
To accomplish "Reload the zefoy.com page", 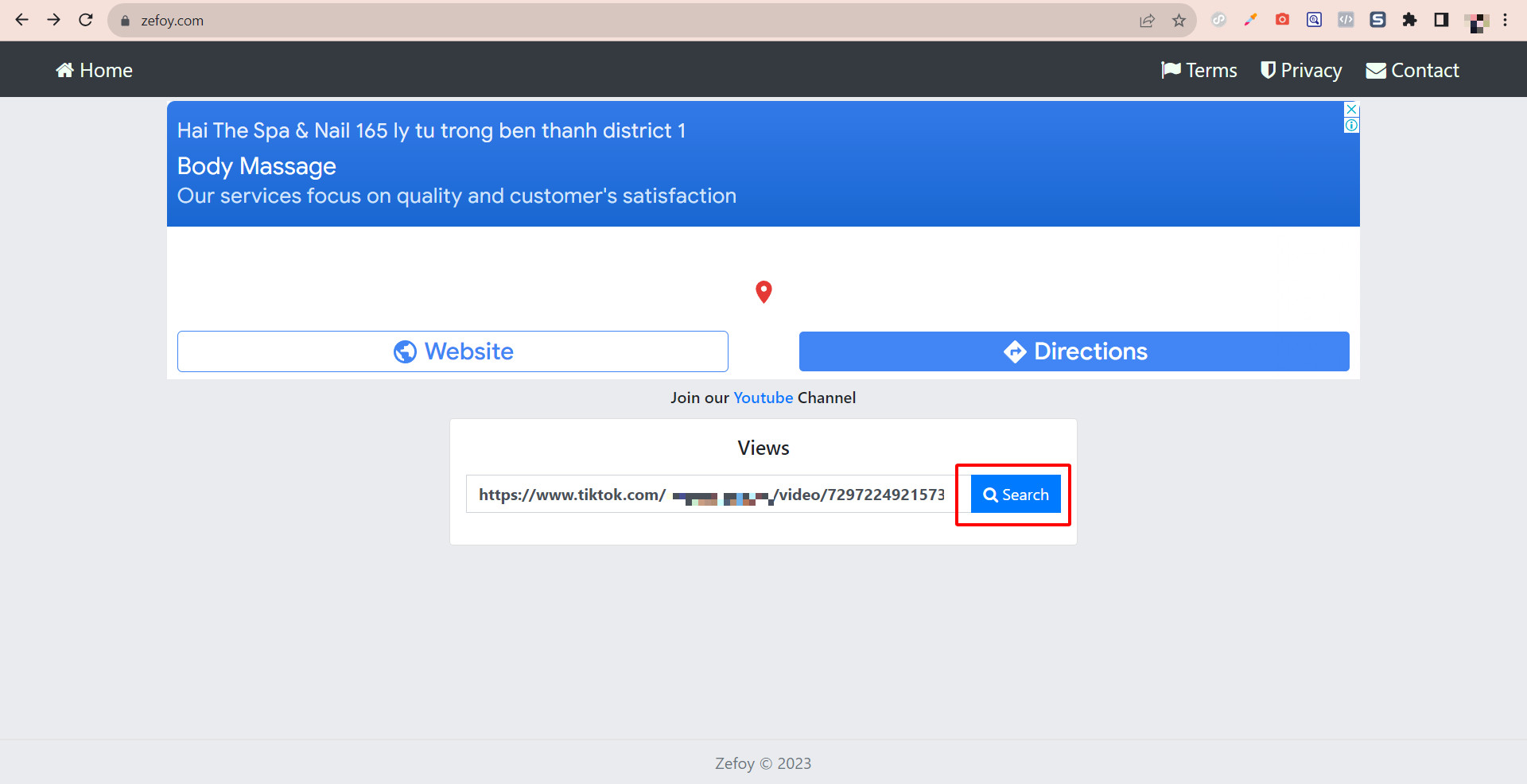I will coord(86,20).
